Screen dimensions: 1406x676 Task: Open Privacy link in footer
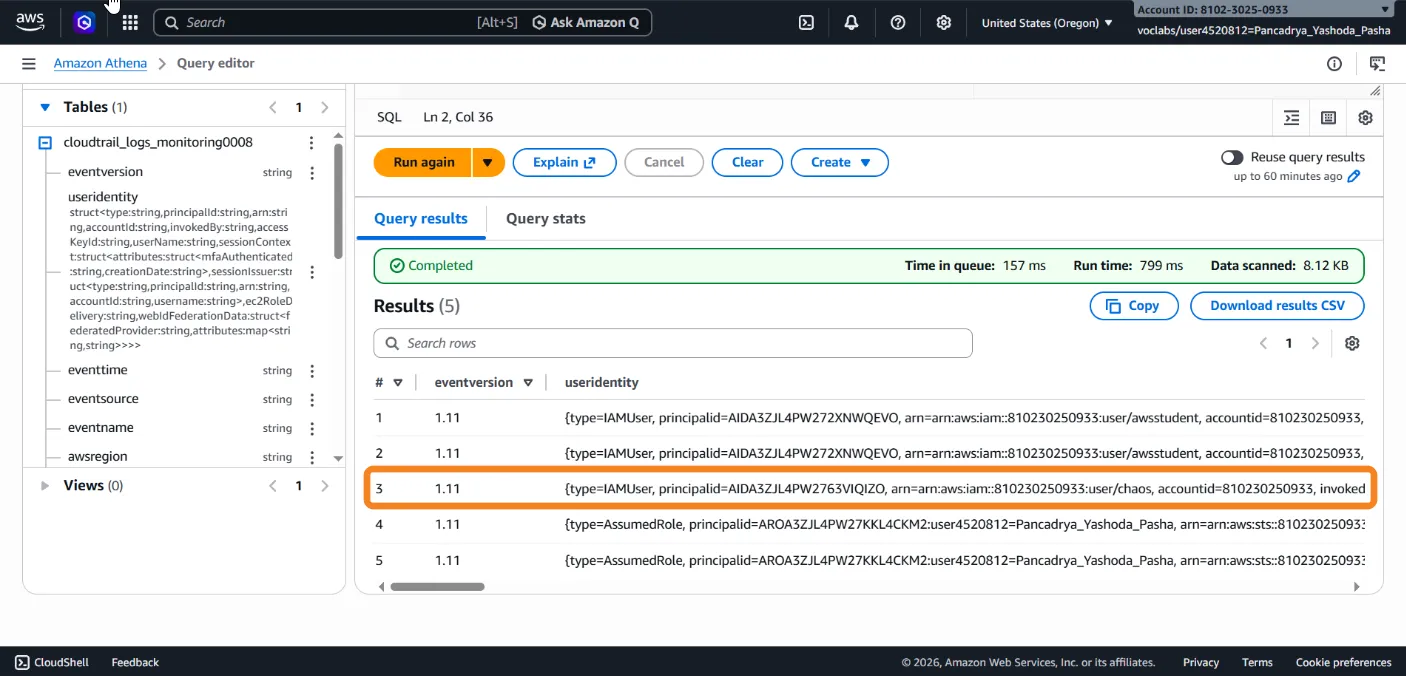point(1201,662)
